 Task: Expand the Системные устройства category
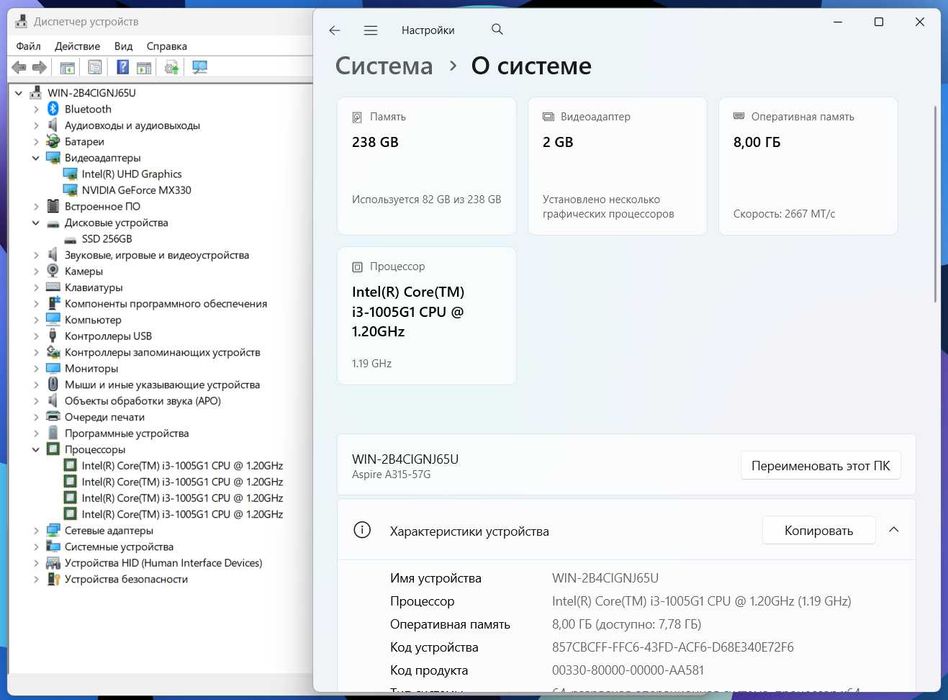36,546
